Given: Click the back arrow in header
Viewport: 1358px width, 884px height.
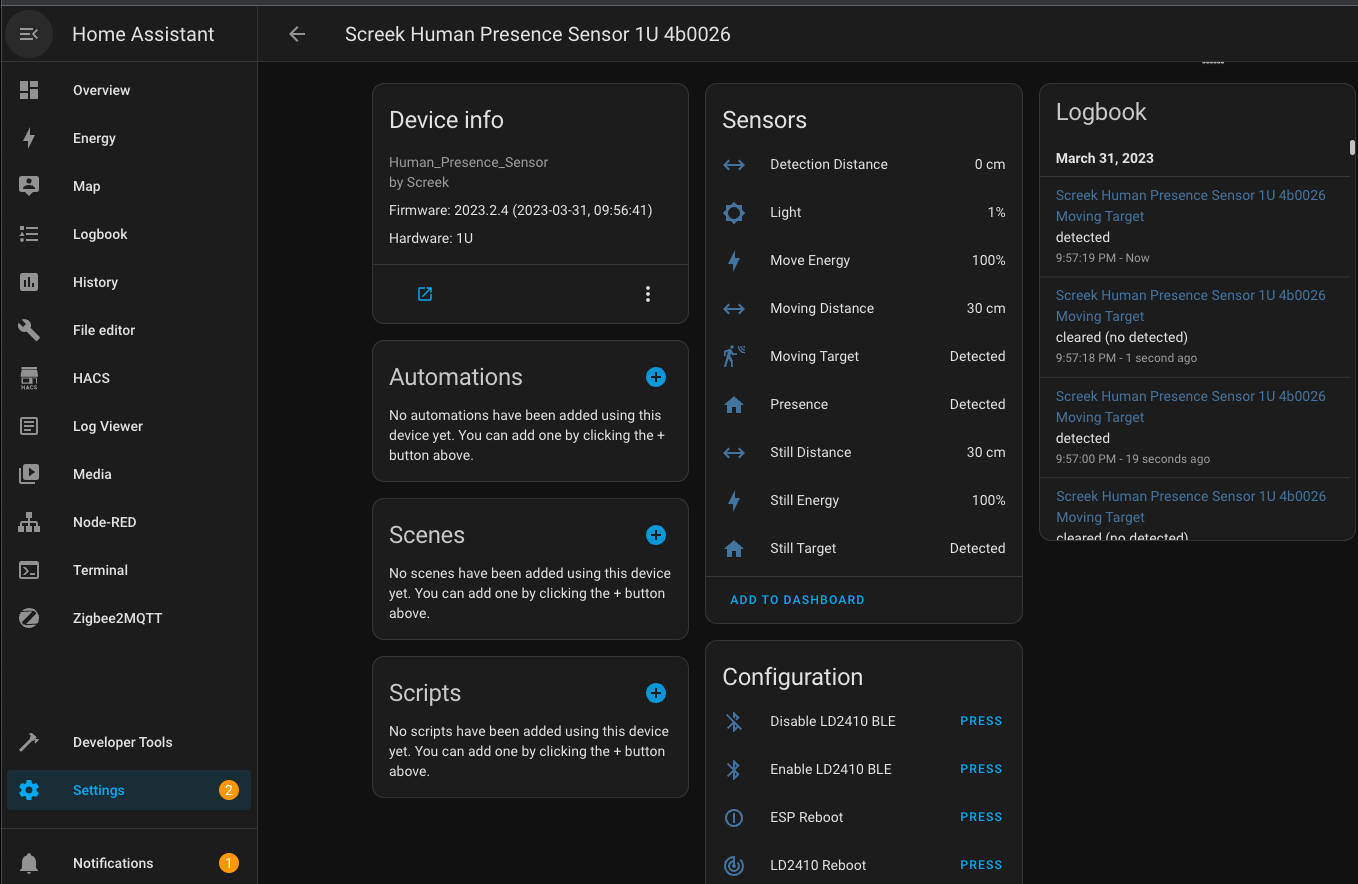Looking at the screenshot, I should [297, 34].
